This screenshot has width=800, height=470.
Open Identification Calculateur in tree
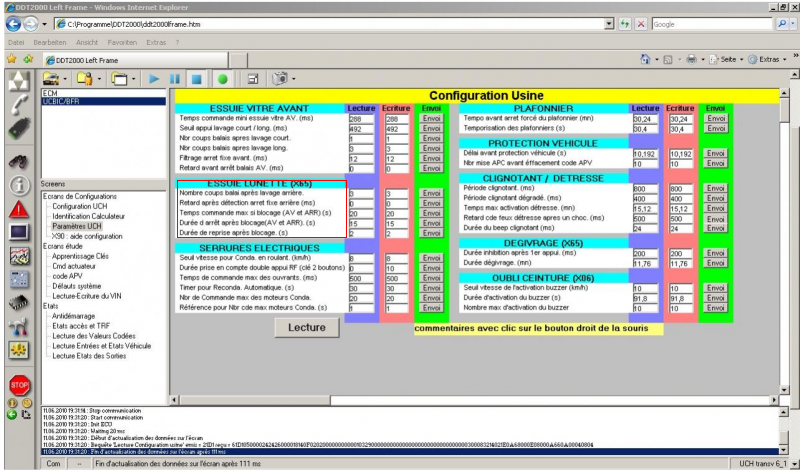(88, 216)
